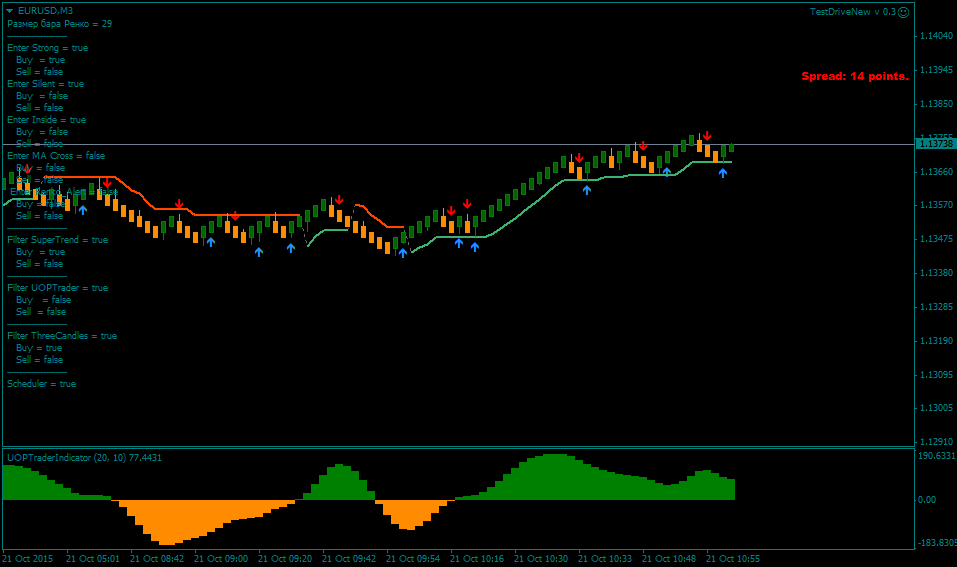The width and height of the screenshot is (957, 567).
Task: Click the 21 Oct 10:48 time label
Action: (x=670, y=558)
